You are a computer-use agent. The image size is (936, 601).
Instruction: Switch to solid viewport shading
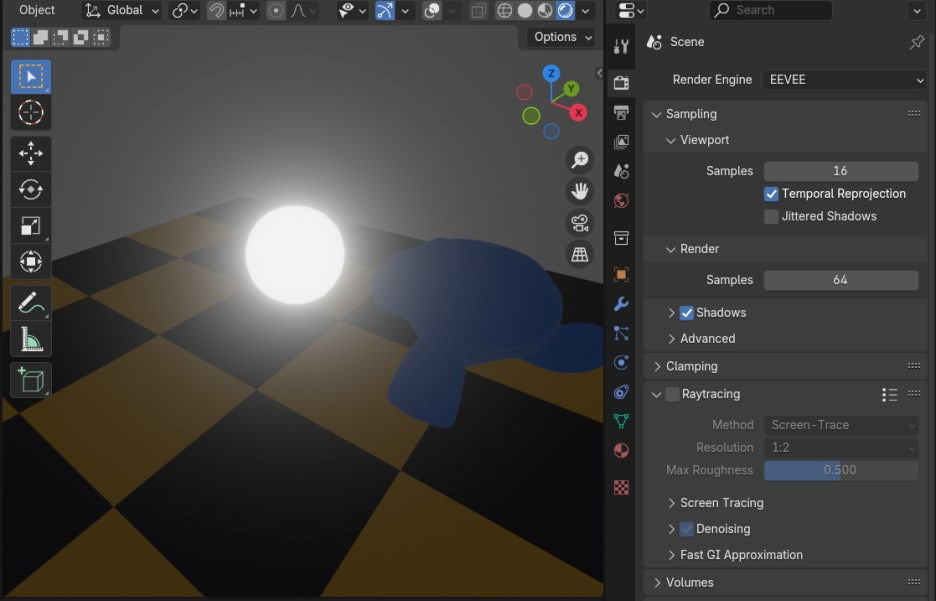pos(525,10)
